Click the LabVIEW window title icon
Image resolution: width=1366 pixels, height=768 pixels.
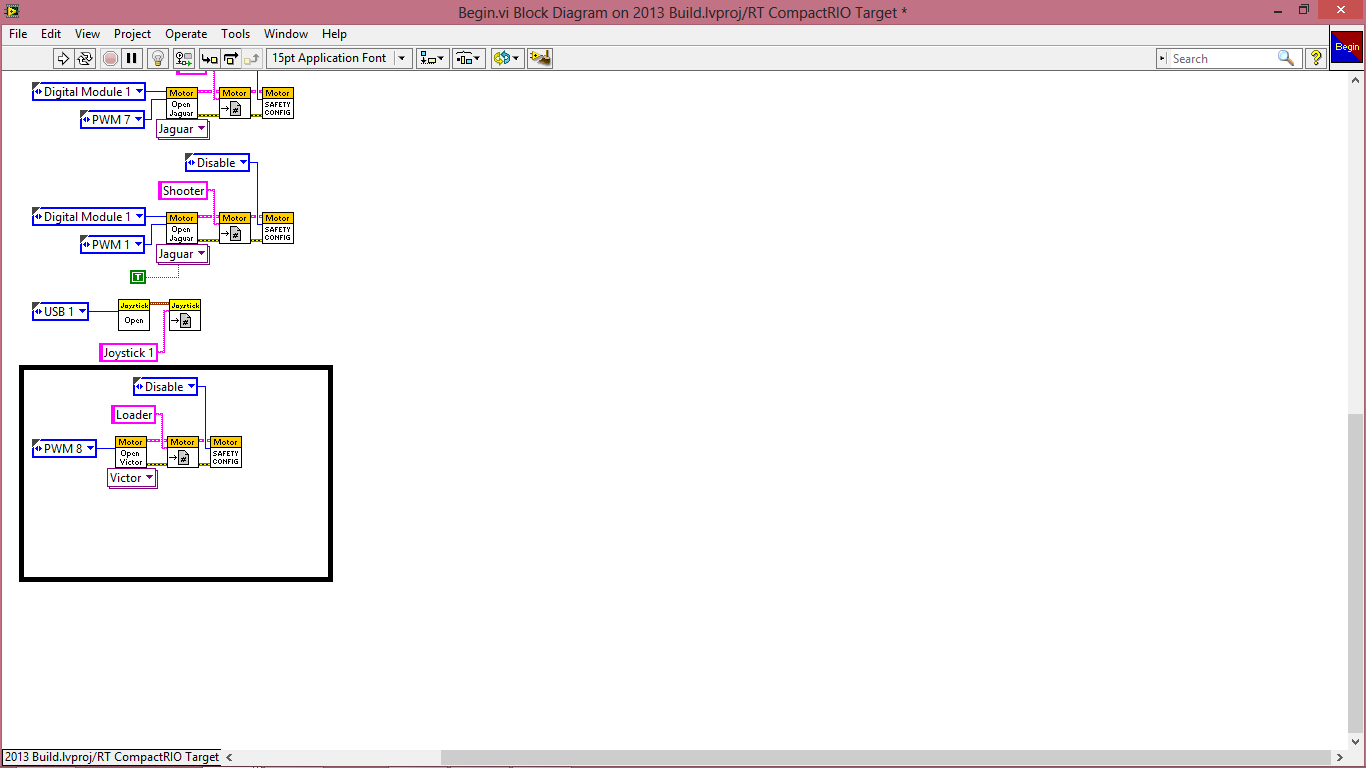coord(13,11)
